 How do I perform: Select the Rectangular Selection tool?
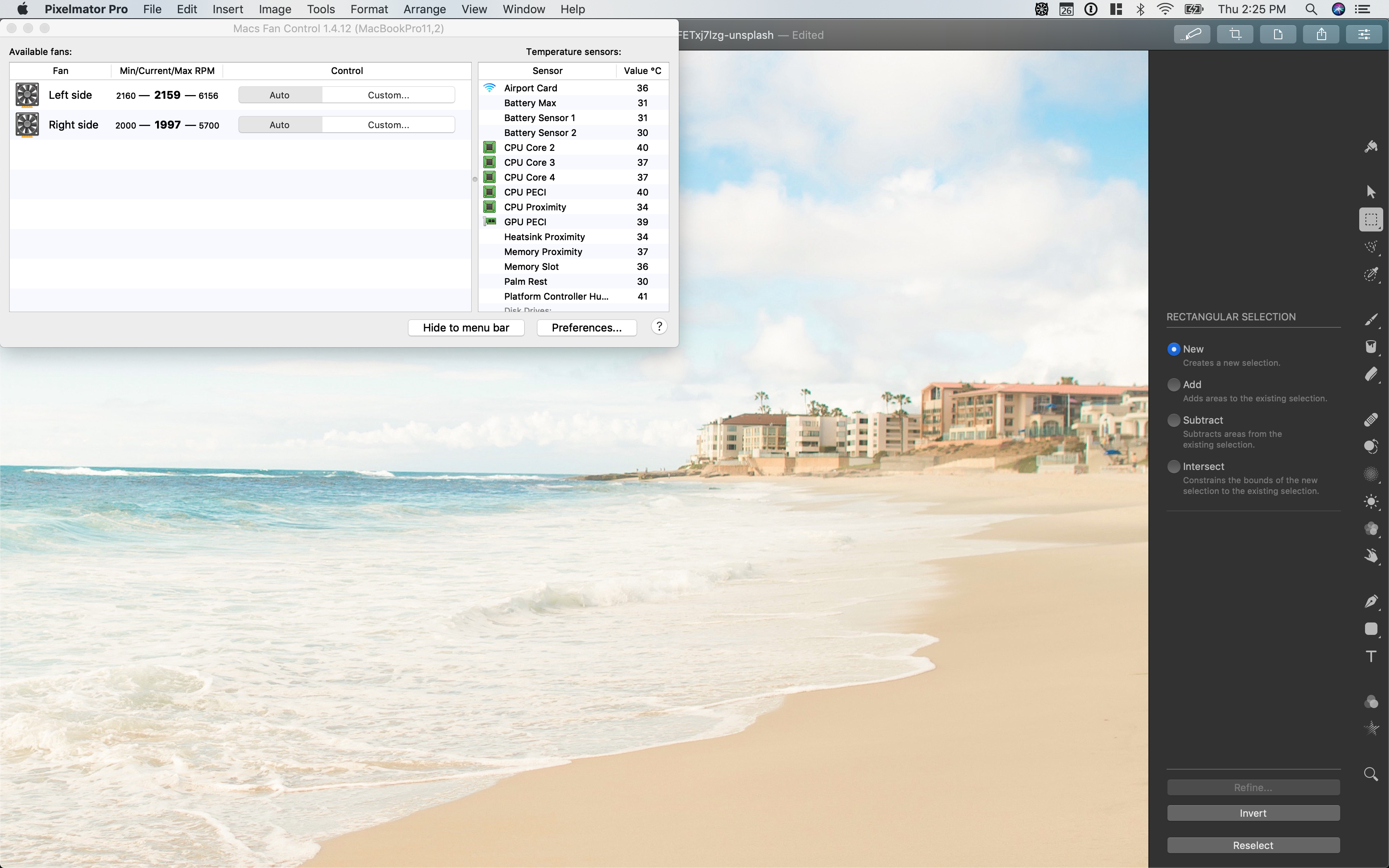coord(1371,219)
